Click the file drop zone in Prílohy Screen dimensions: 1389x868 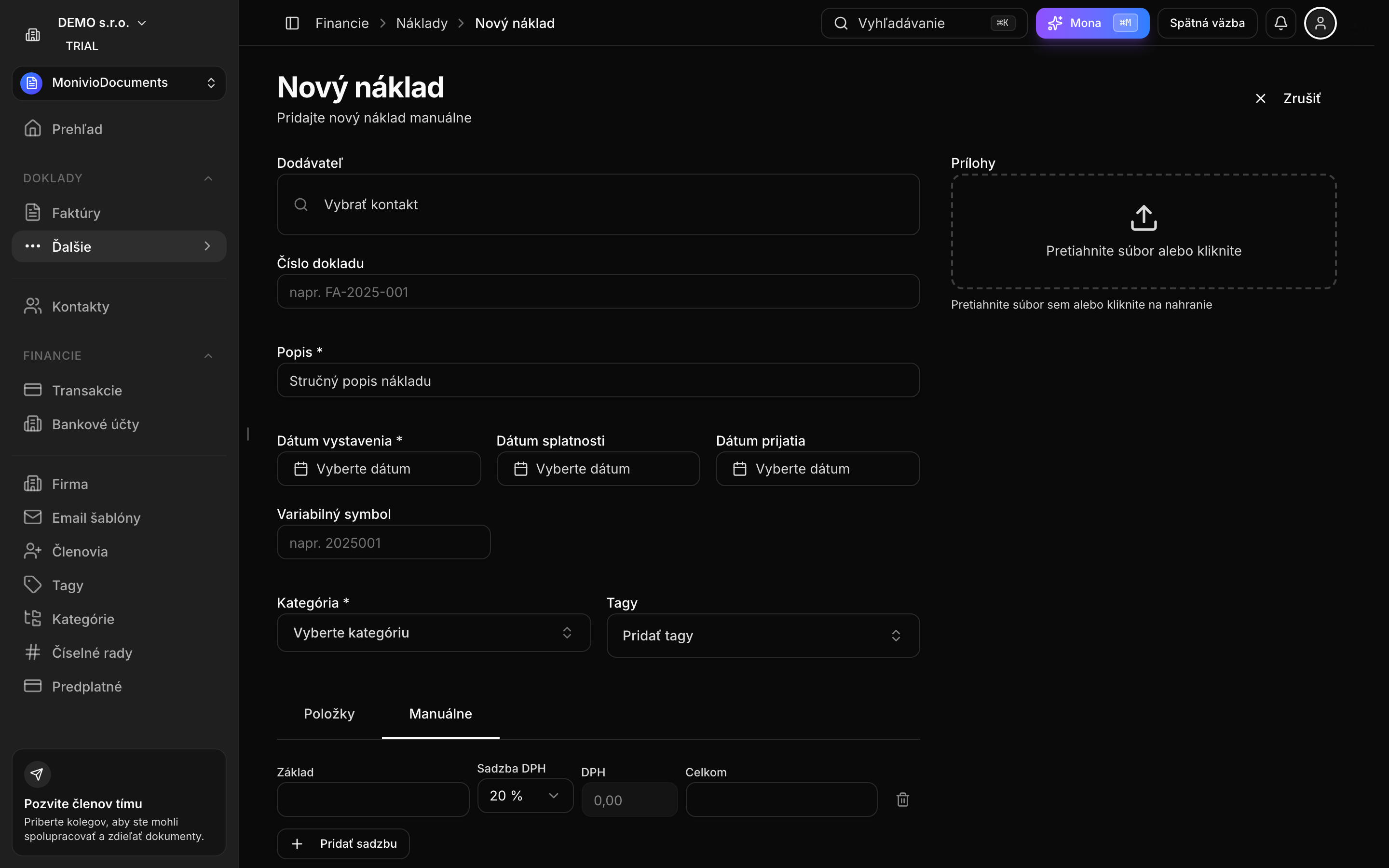tap(1144, 231)
